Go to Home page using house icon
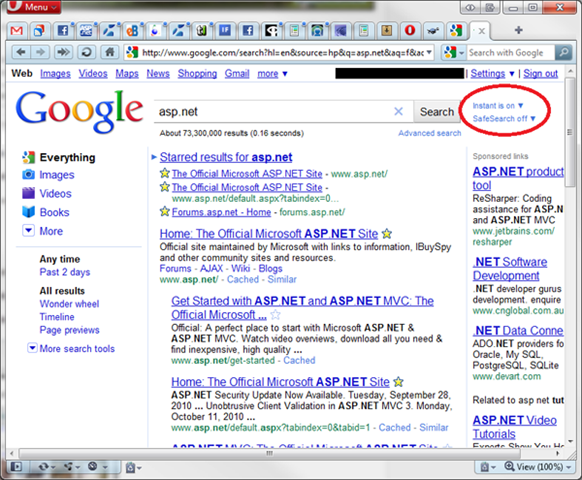The height and width of the screenshot is (480, 582). pos(110,52)
